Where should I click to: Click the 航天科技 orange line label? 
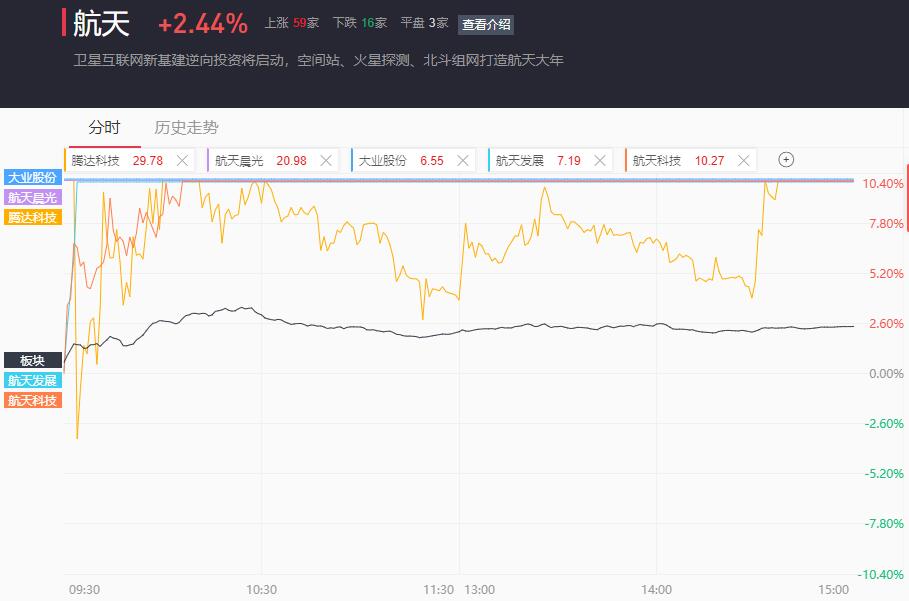pos(32,400)
